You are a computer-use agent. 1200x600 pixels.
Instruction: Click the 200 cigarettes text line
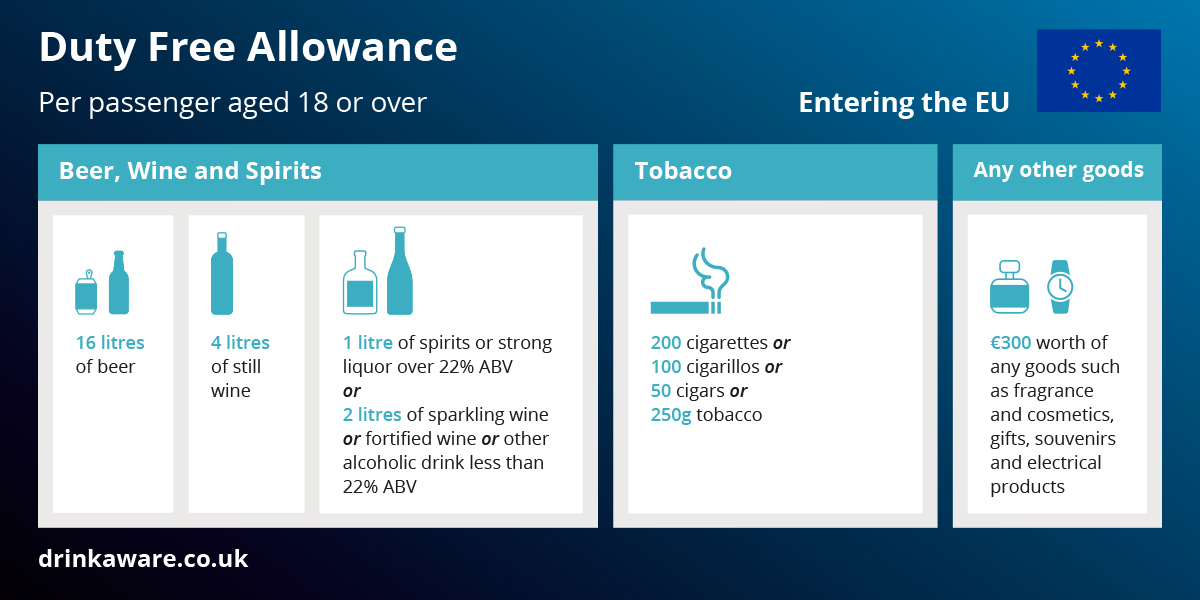pyautogui.click(x=720, y=343)
